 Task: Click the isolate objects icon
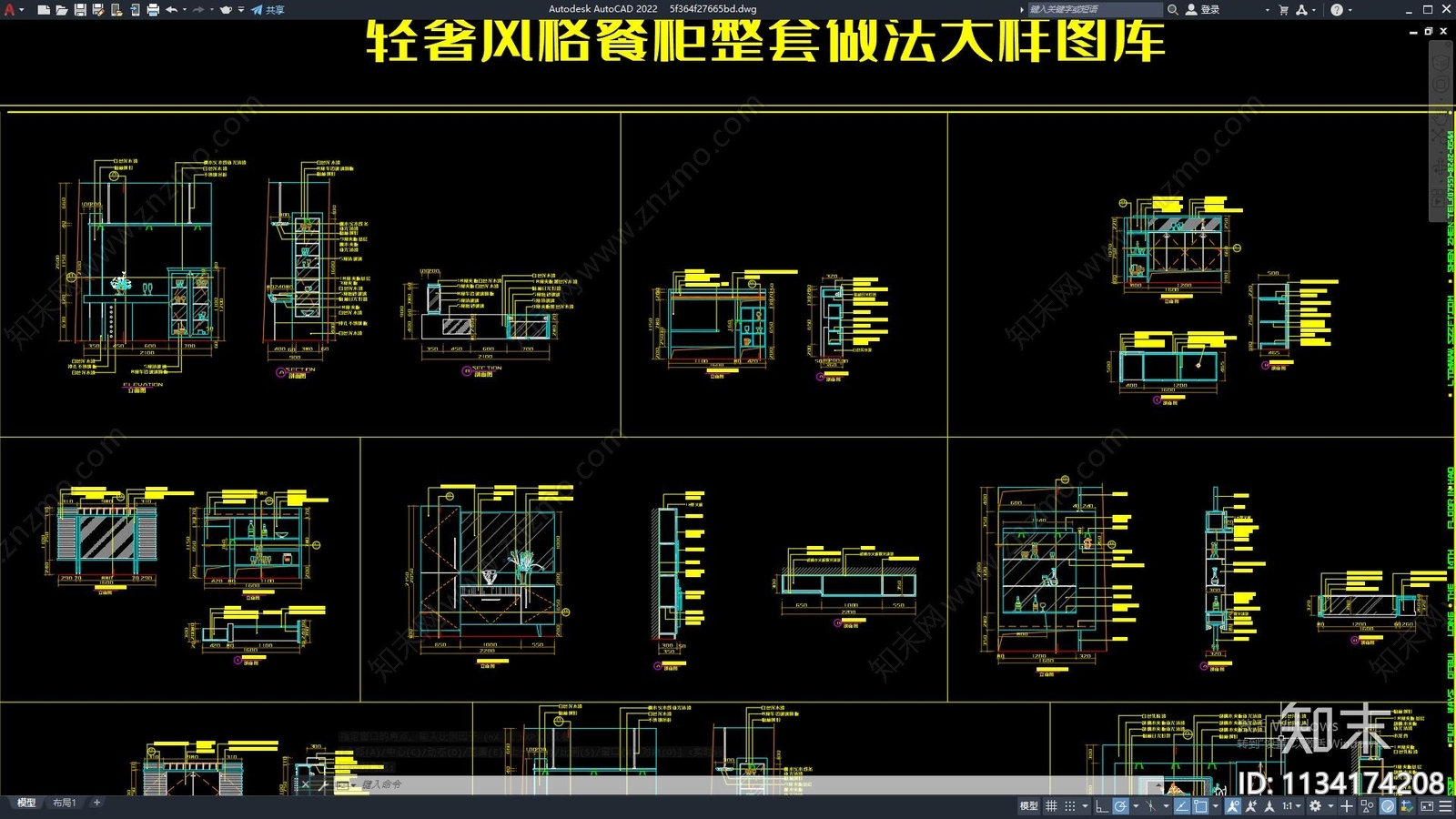pos(1367,806)
